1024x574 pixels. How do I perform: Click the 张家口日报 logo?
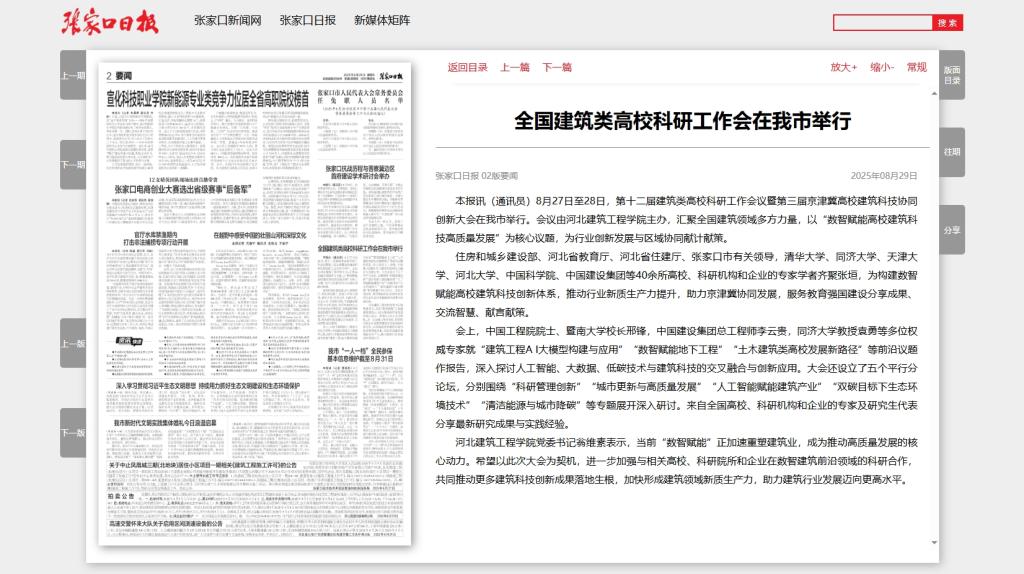110,21
